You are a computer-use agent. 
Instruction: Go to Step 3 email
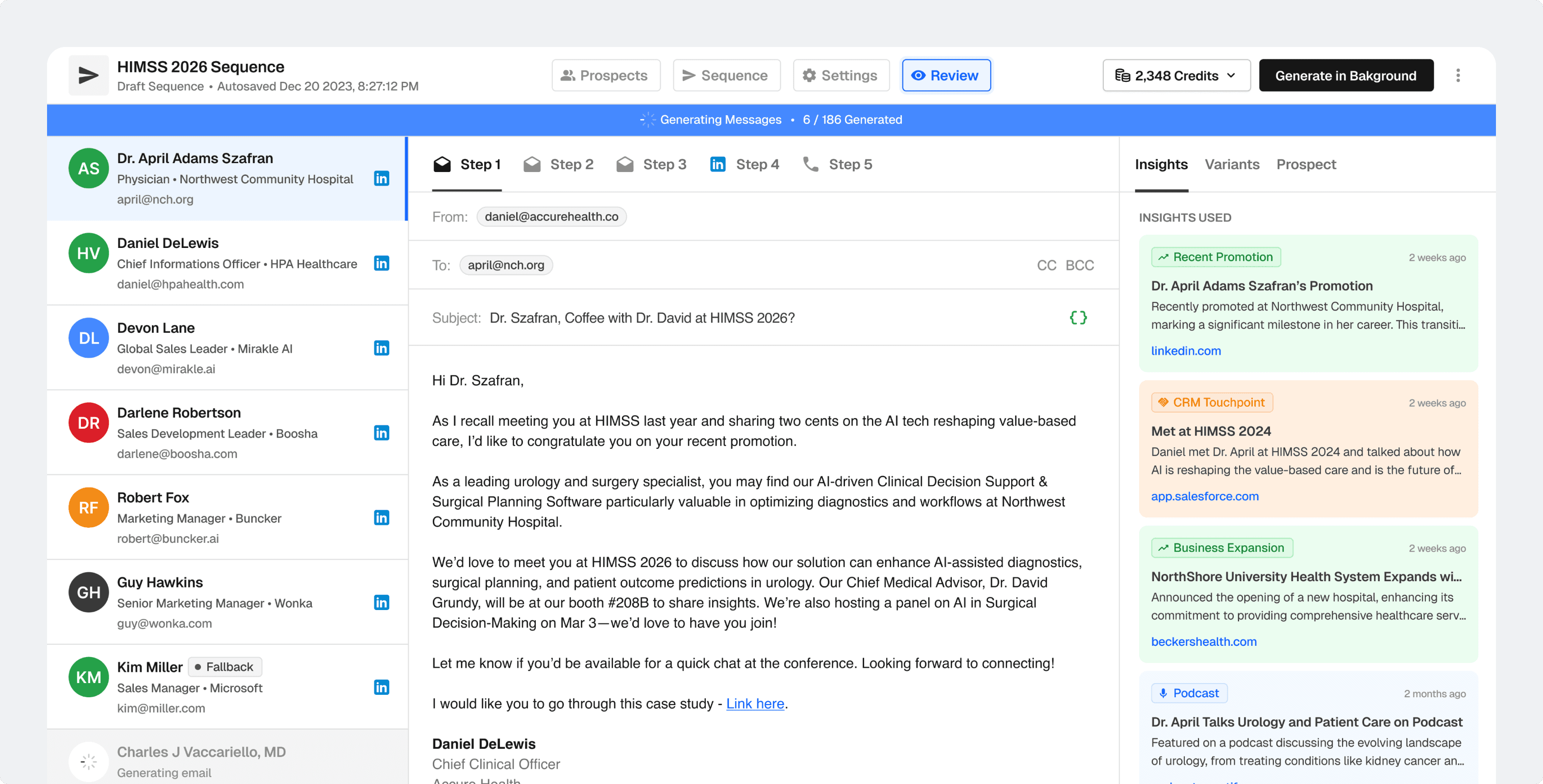click(651, 164)
